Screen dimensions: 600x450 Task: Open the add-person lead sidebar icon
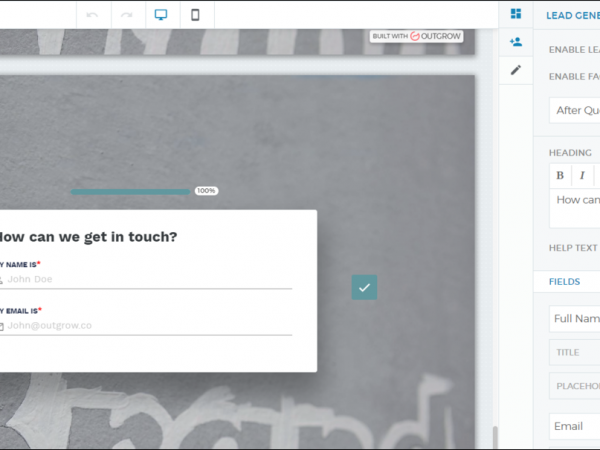[x=516, y=42]
